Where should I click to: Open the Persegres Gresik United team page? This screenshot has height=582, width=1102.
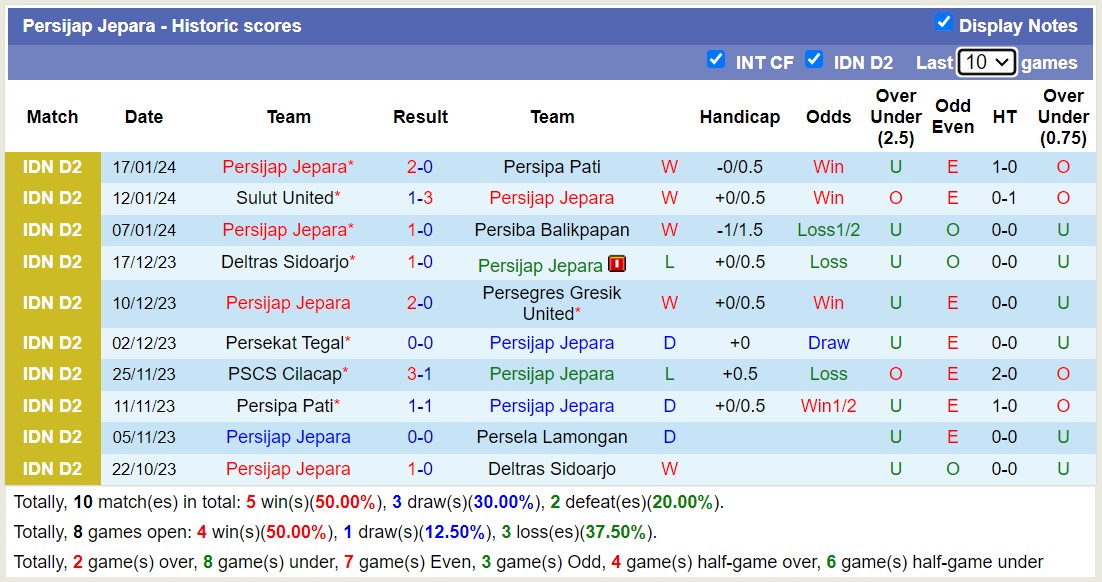click(553, 302)
